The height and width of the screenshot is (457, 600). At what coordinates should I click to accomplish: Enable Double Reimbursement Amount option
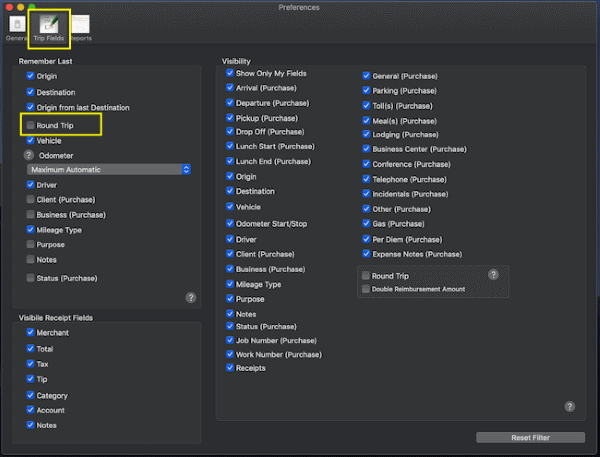366,289
